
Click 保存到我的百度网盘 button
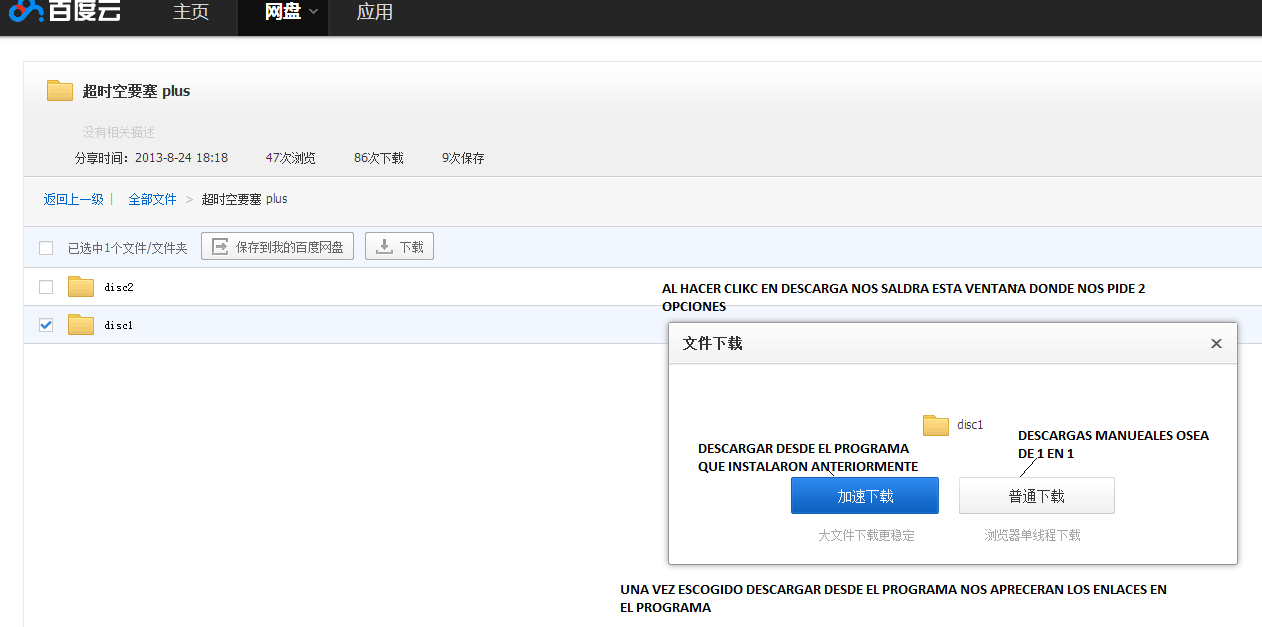tap(278, 247)
